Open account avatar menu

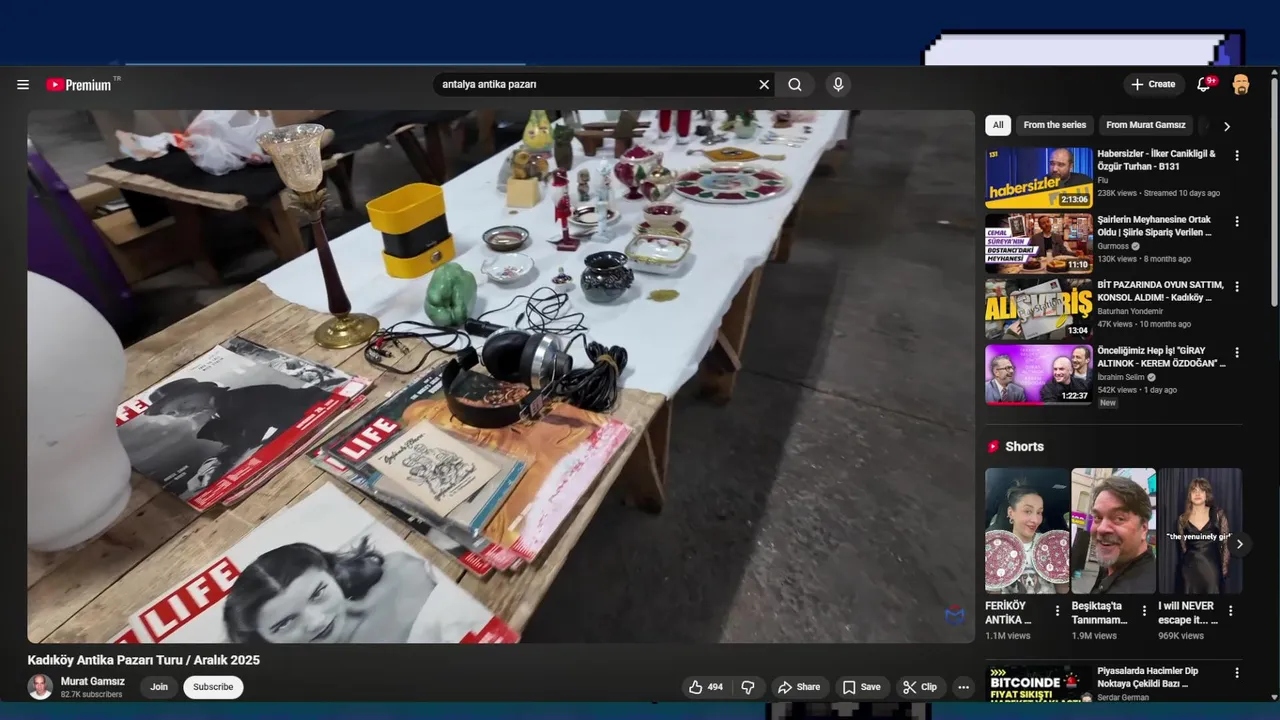[1241, 85]
